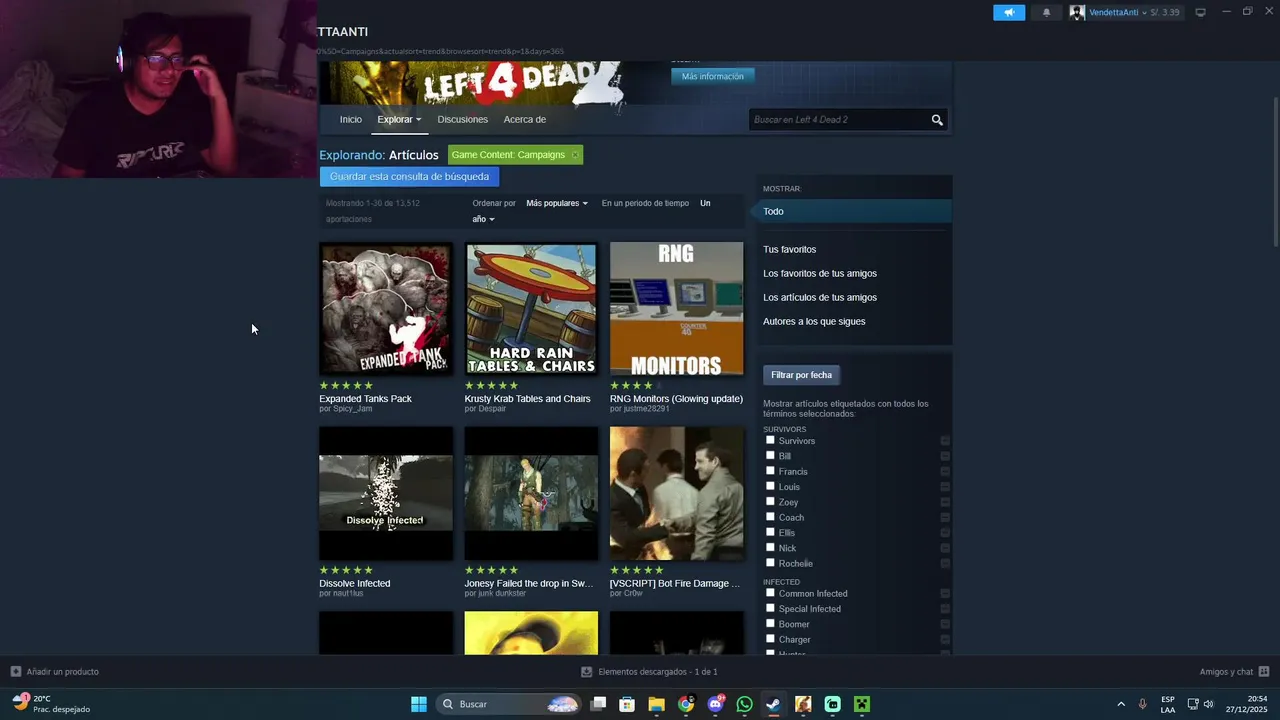Check the Rochelle filter checkbox
This screenshot has height=720, width=1280.
[x=770, y=562]
